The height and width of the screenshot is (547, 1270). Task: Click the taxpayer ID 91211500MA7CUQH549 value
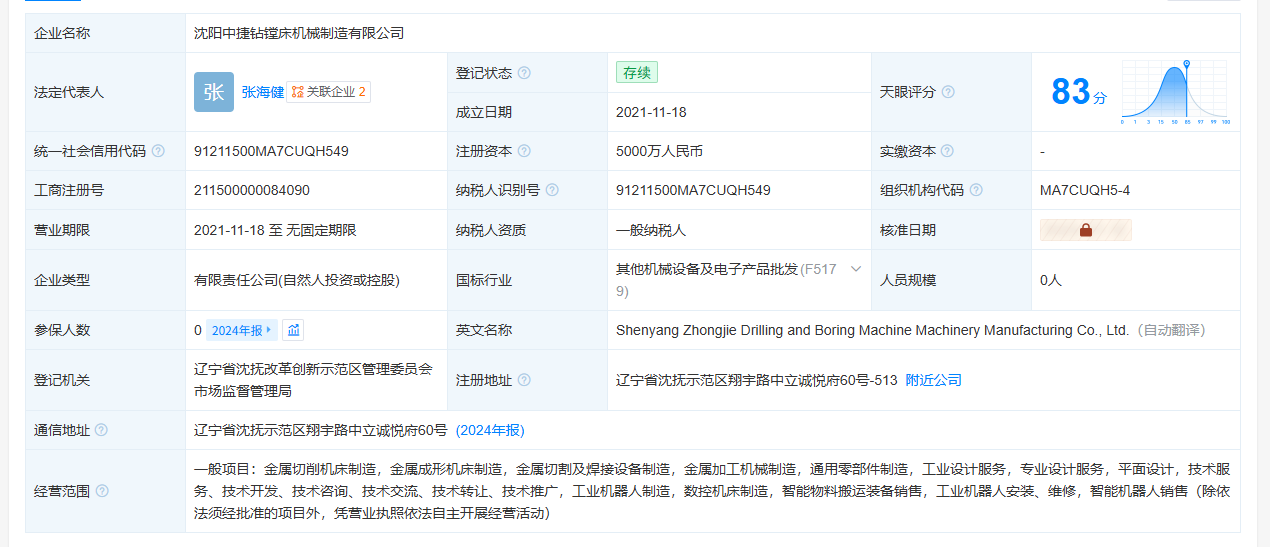pyautogui.click(x=693, y=190)
